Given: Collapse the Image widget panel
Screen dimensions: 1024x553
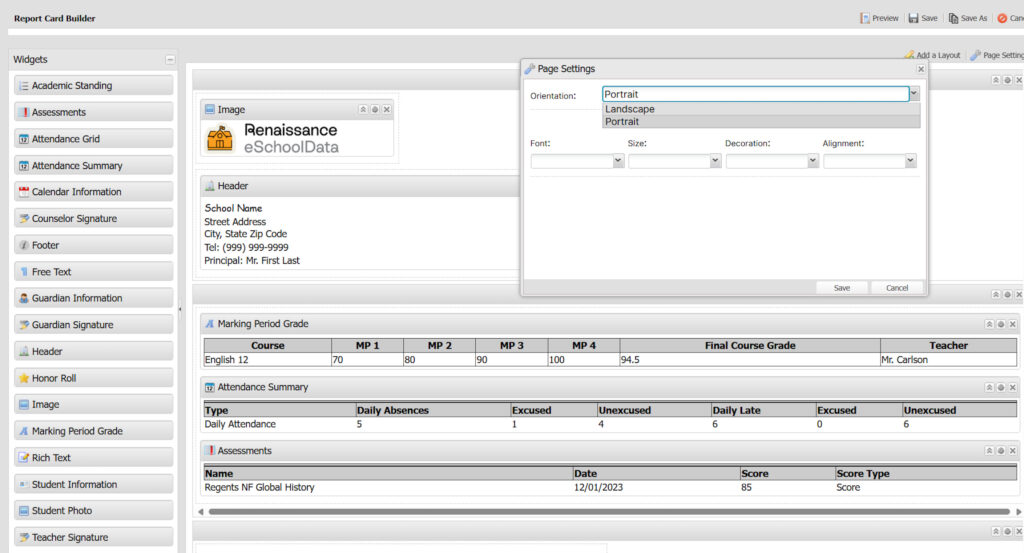Looking at the screenshot, I should [363, 109].
